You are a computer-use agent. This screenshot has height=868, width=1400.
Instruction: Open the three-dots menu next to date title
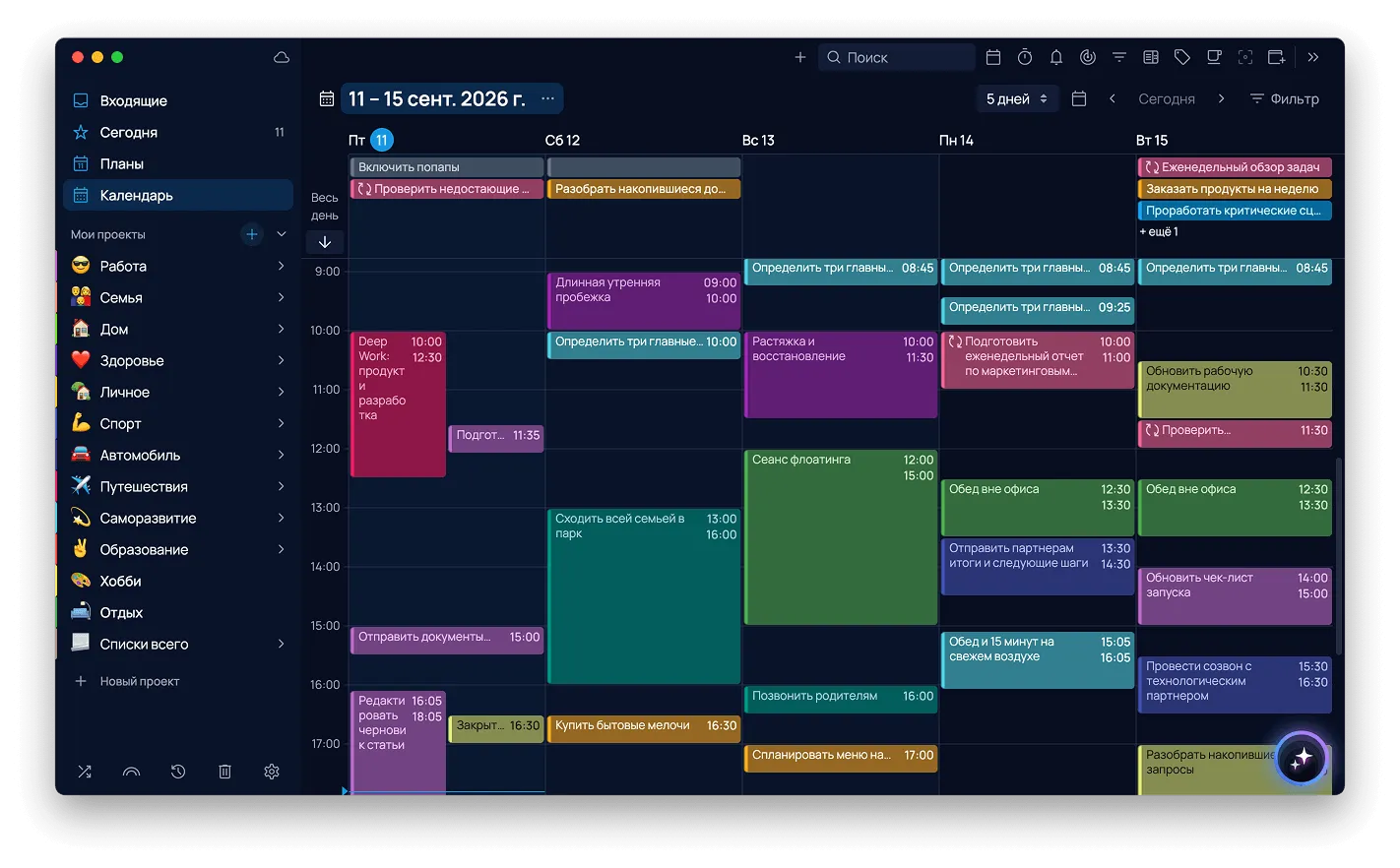tap(548, 98)
